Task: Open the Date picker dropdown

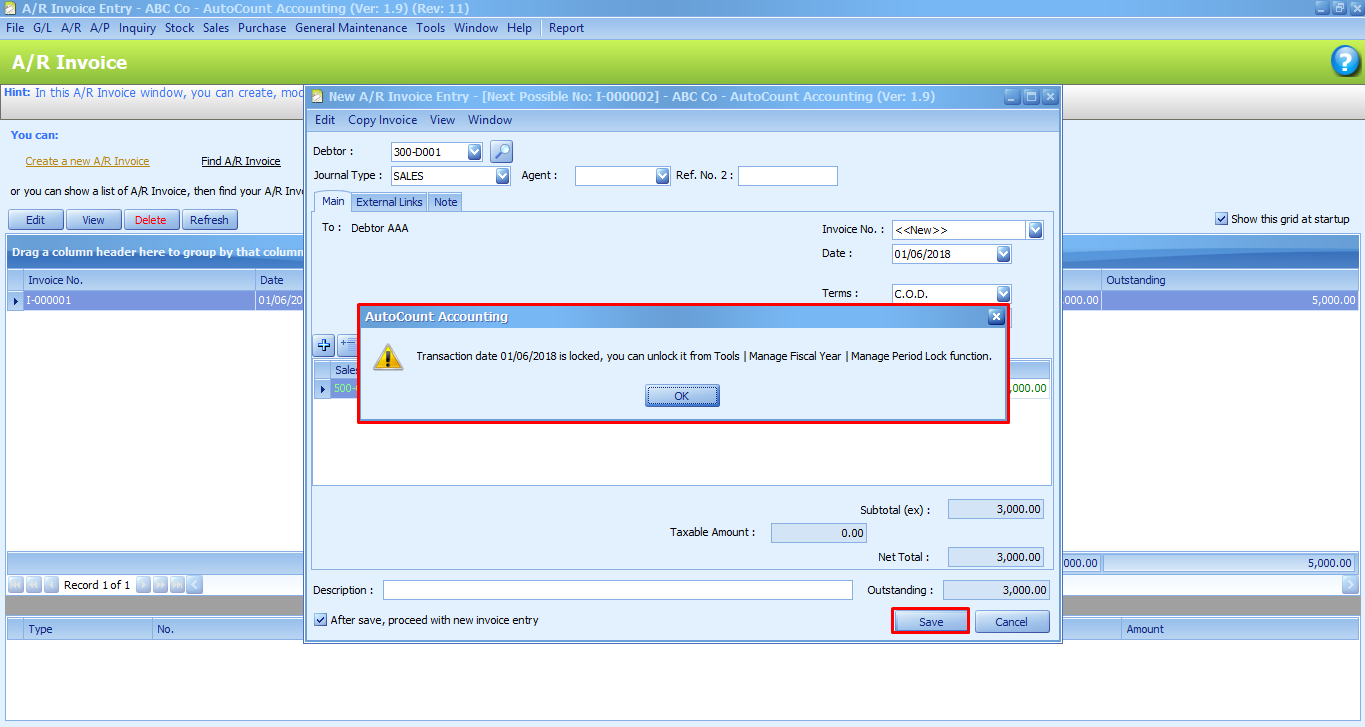Action: [x=1003, y=254]
